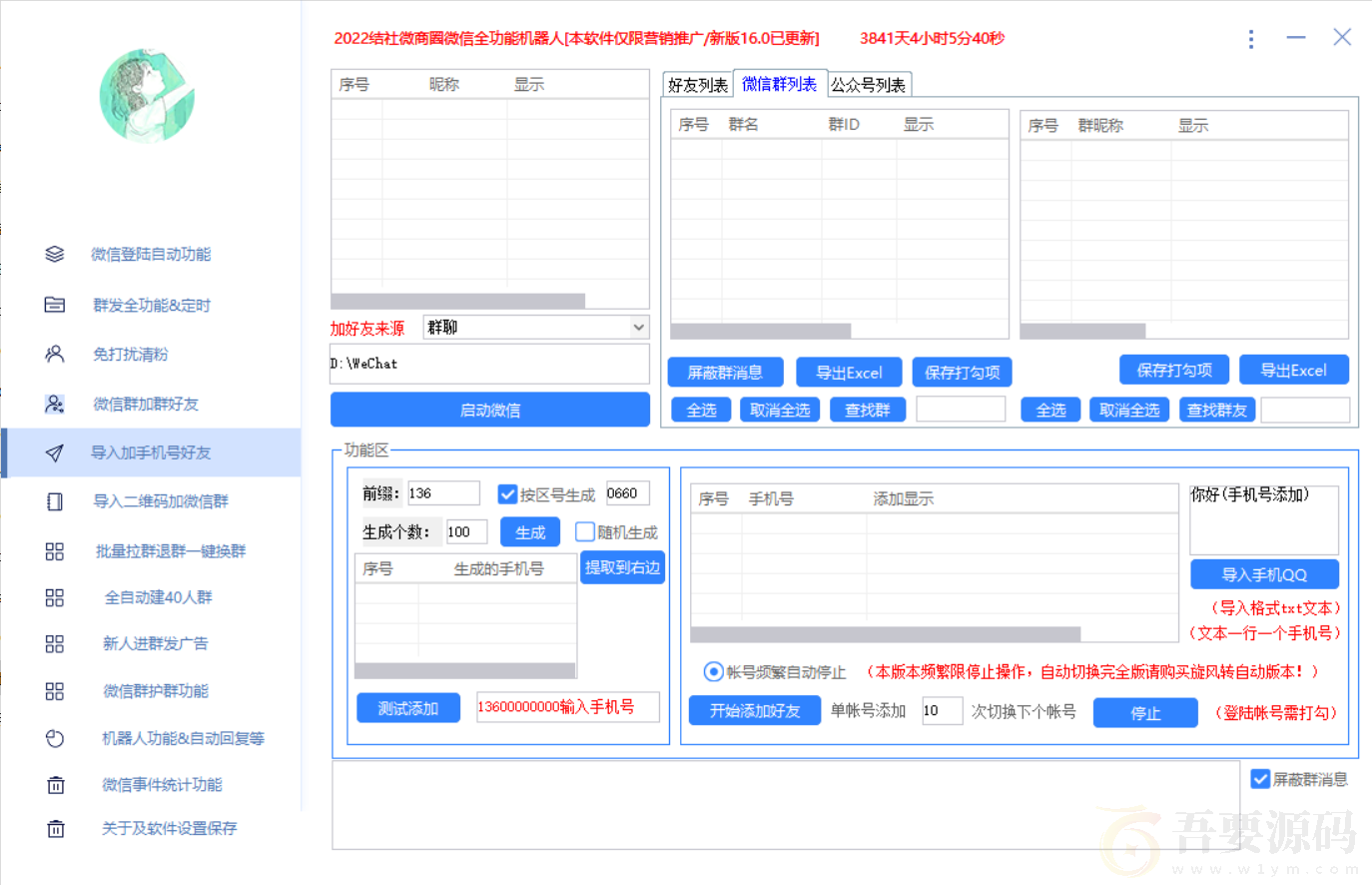The height and width of the screenshot is (885, 1372).
Task: Enable 随机生成 checkbox
Action: [x=585, y=532]
